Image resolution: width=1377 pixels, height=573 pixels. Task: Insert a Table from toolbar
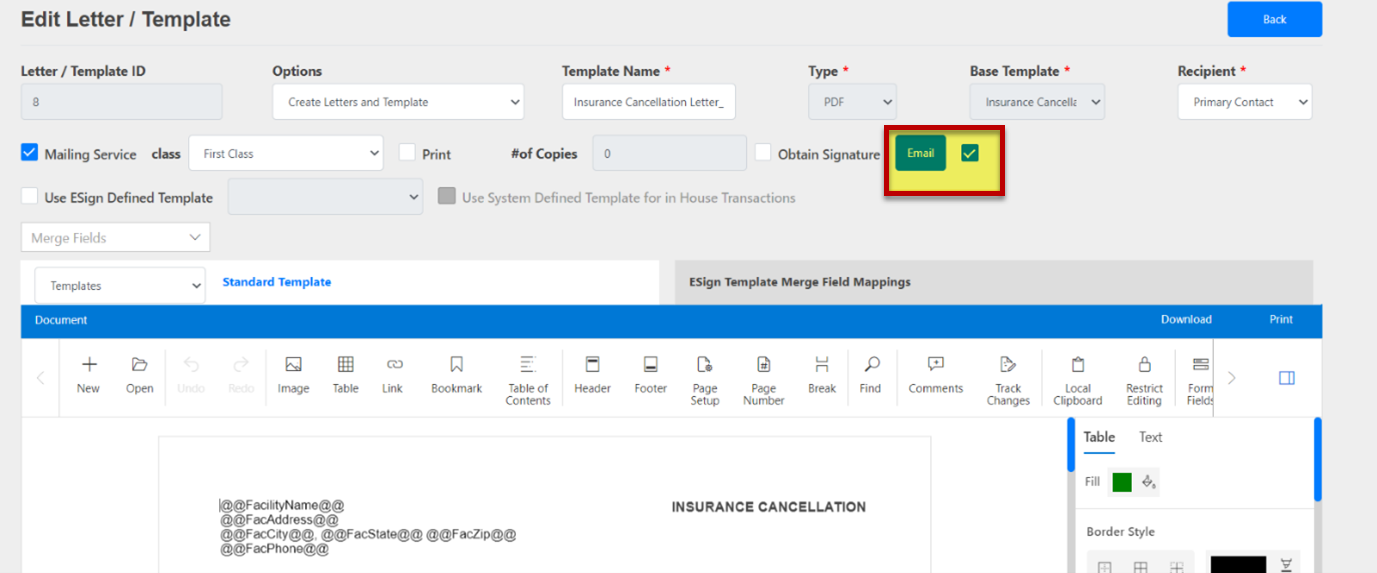345,376
